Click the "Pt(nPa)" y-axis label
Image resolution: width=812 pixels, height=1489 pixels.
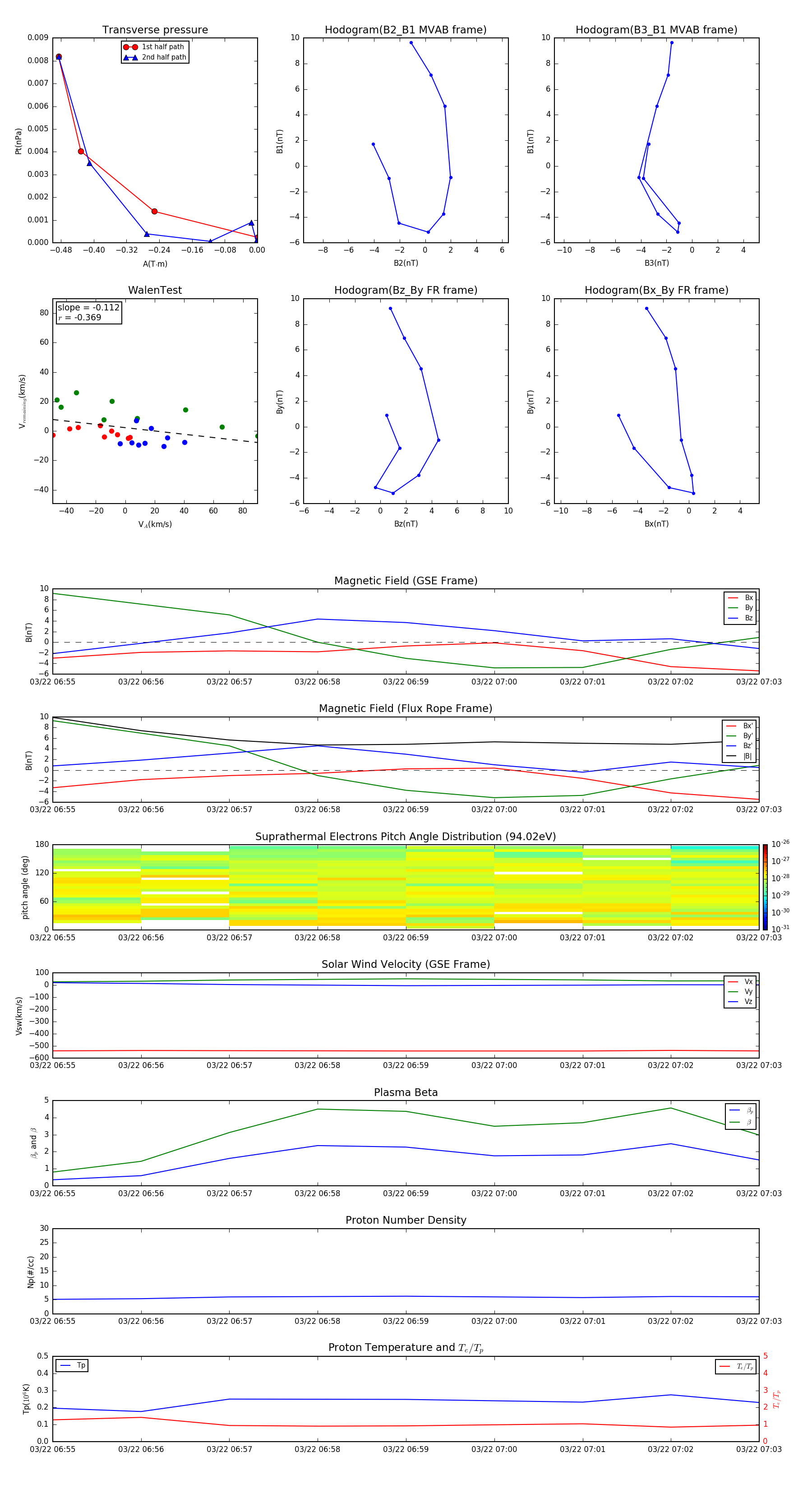tap(18, 141)
